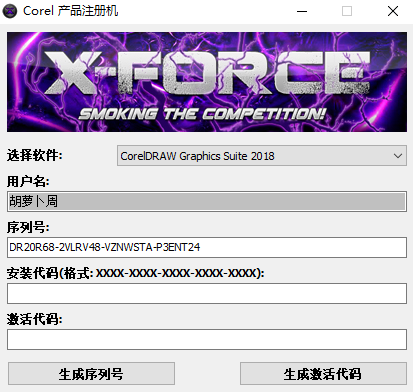Click the window title text Corel 产品注册机
Image resolution: width=413 pixels, height=392 pixels.
click(70, 11)
